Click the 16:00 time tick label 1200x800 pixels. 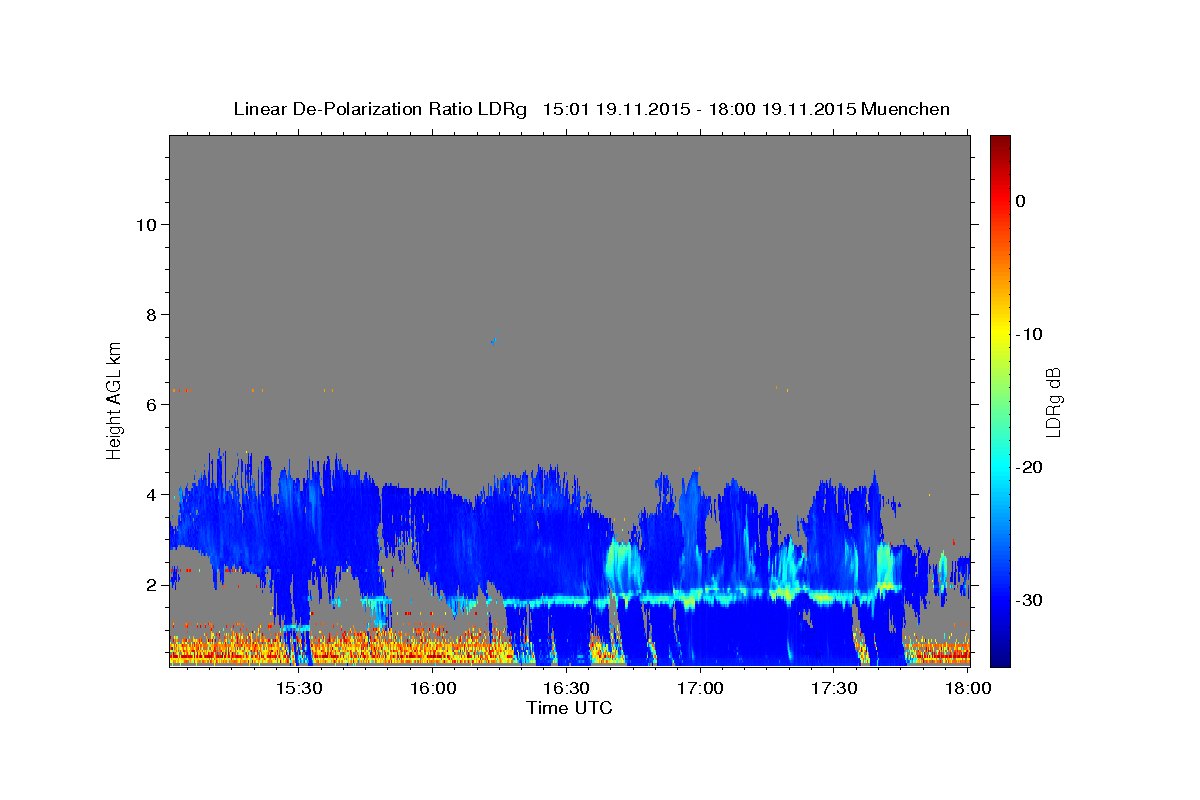tap(432, 689)
